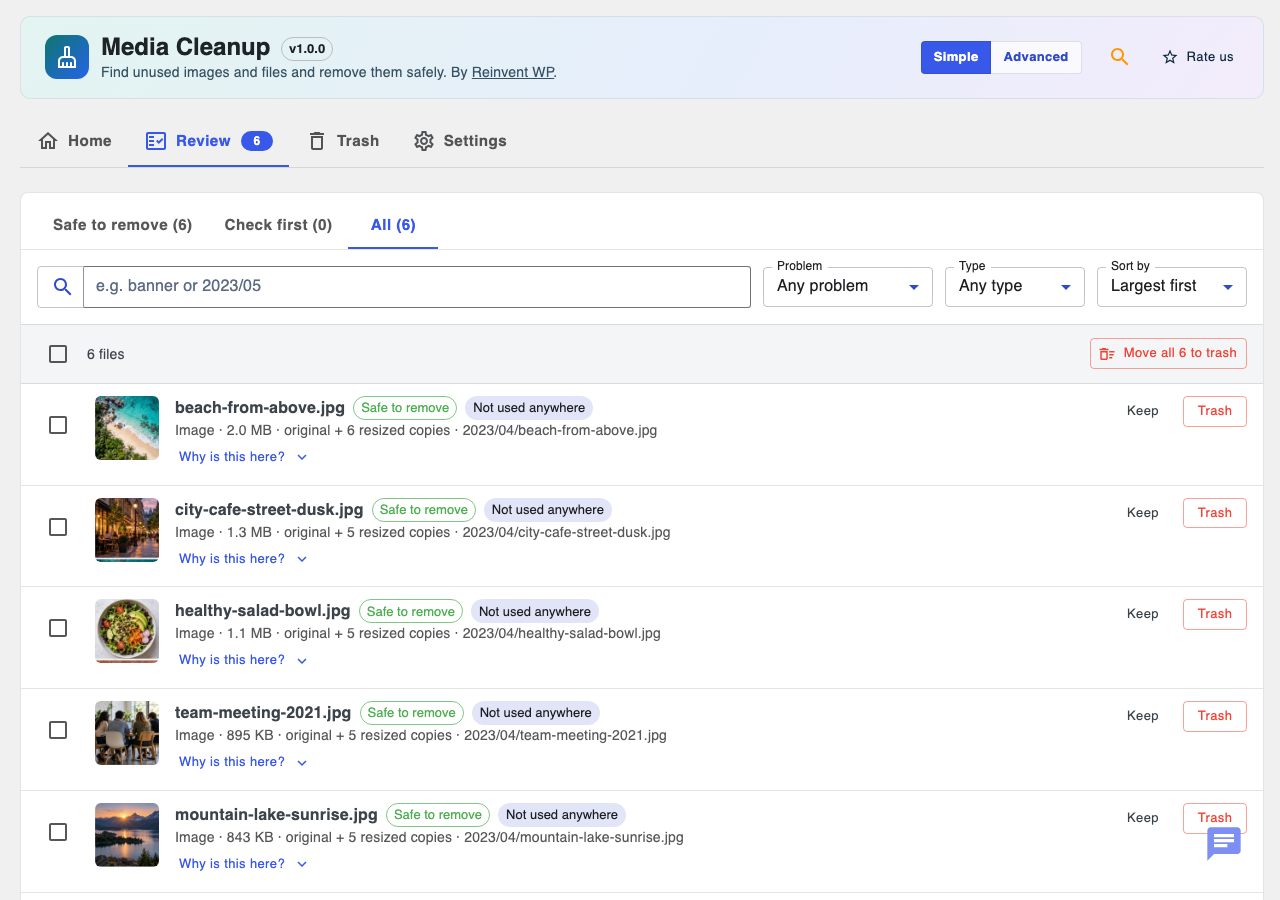Expand 'Why is this here?' for healthy-salad-bowl.jpg

click(x=243, y=660)
